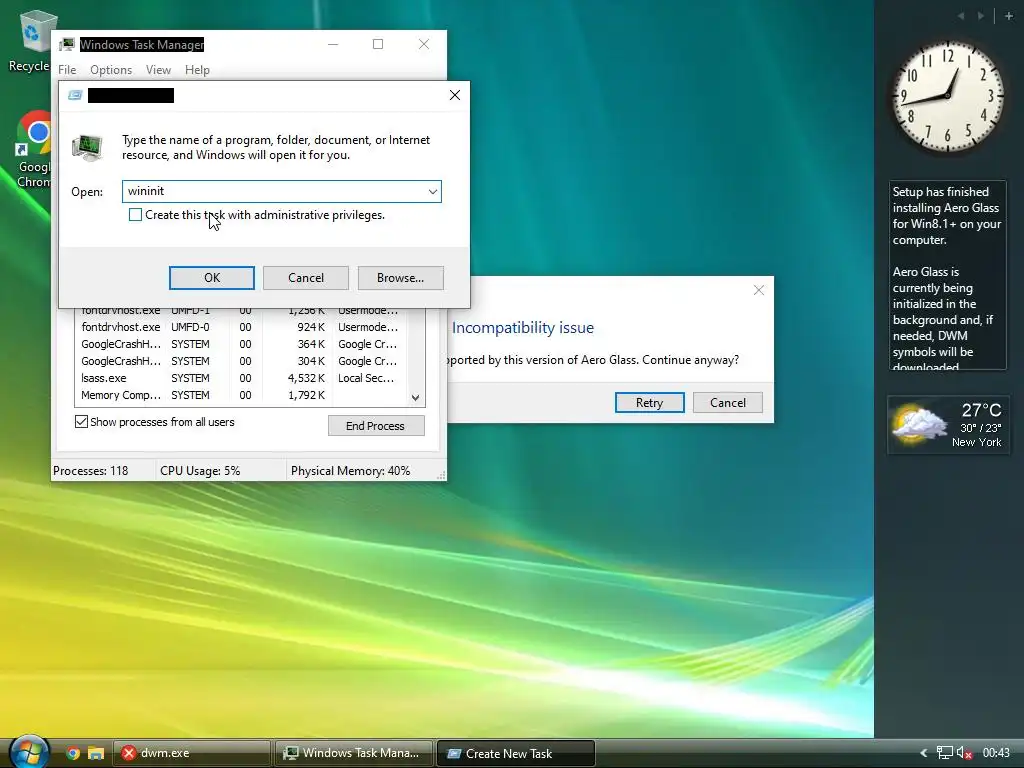Screen dimensions: 1024x768
Task: Minimize the Windows Task Manager window
Action: coord(333,44)
